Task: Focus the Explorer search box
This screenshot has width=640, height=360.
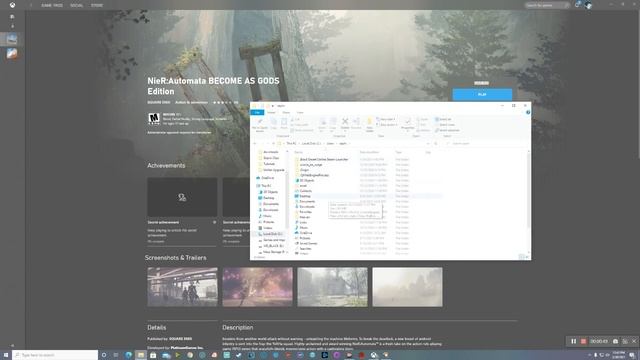Action: [486, 143]
